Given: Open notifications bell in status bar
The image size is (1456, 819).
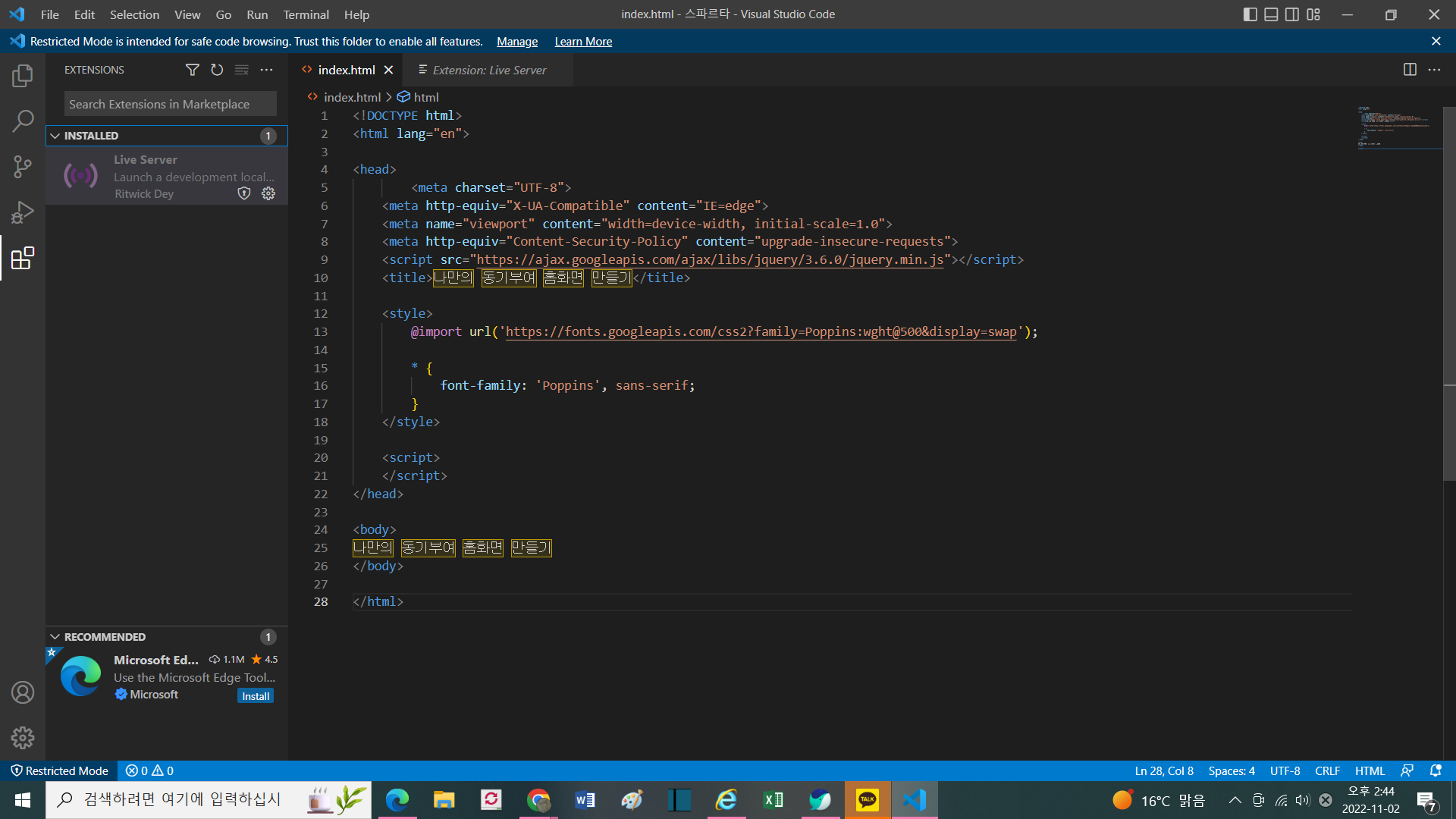Looking at the screenshot, I should 1436,770.
